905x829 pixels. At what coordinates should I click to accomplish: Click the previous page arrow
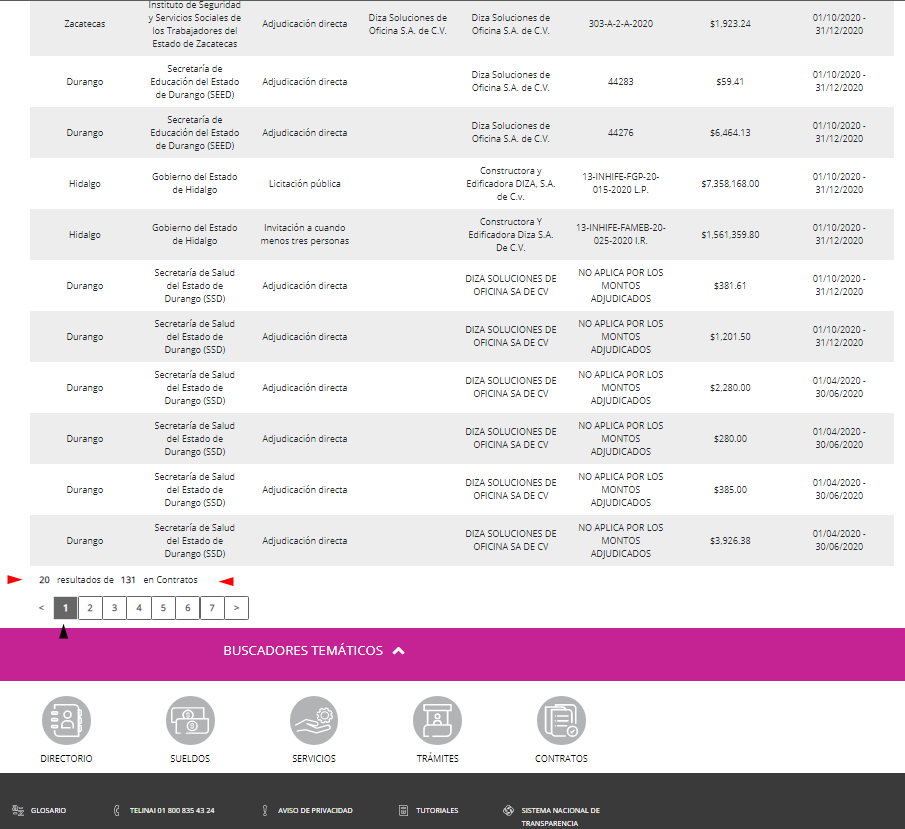[41, 607]
